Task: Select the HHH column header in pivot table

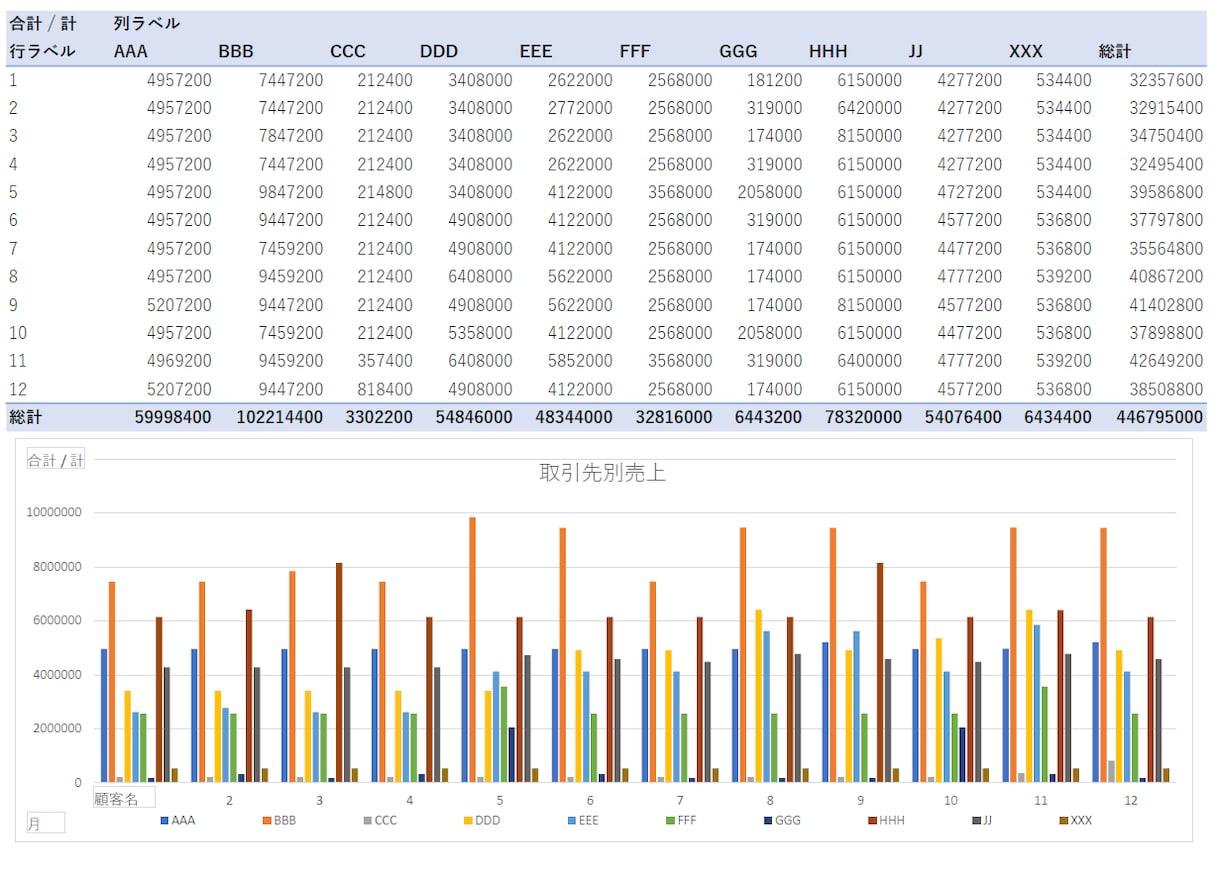Action: [x=828, y=51]
